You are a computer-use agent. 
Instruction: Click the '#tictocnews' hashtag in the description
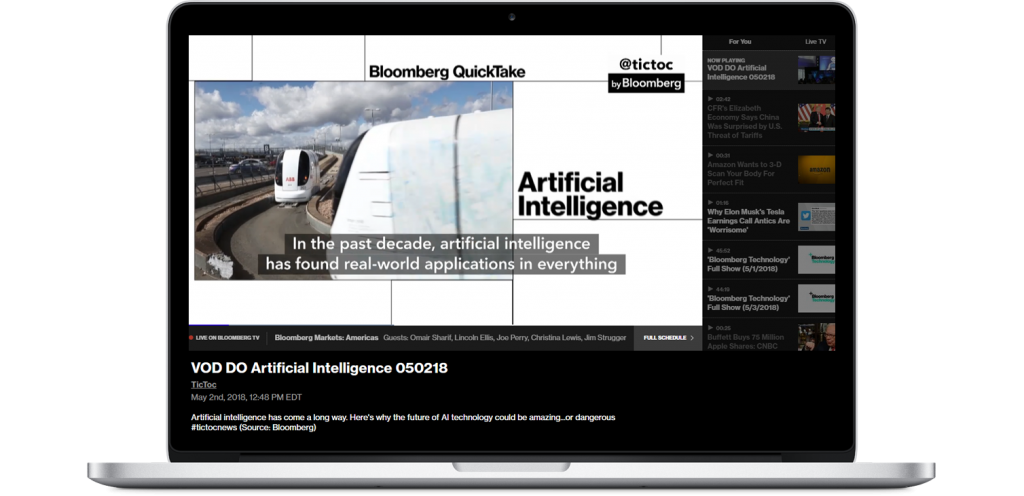coord(215,428)
